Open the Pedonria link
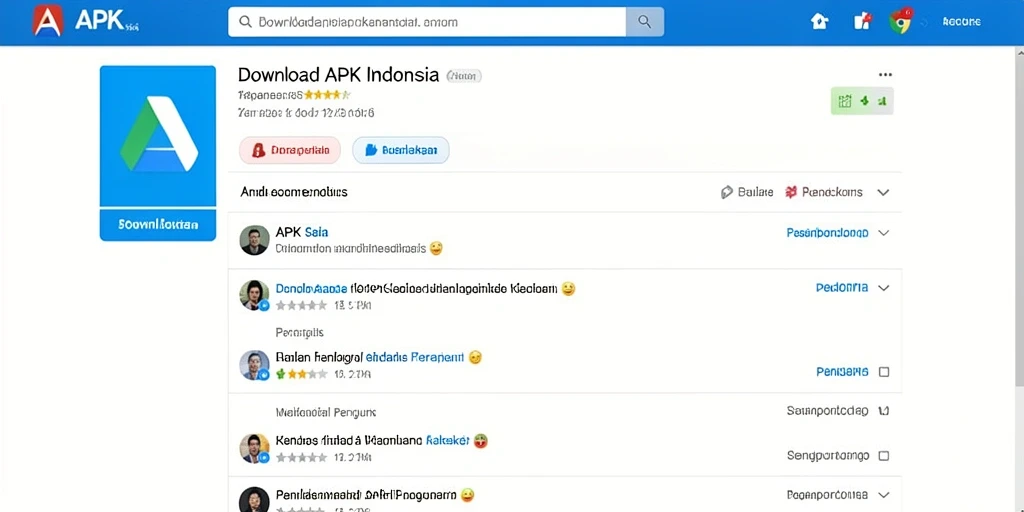This screenshot has height=512, width=1024. (842, 287)
